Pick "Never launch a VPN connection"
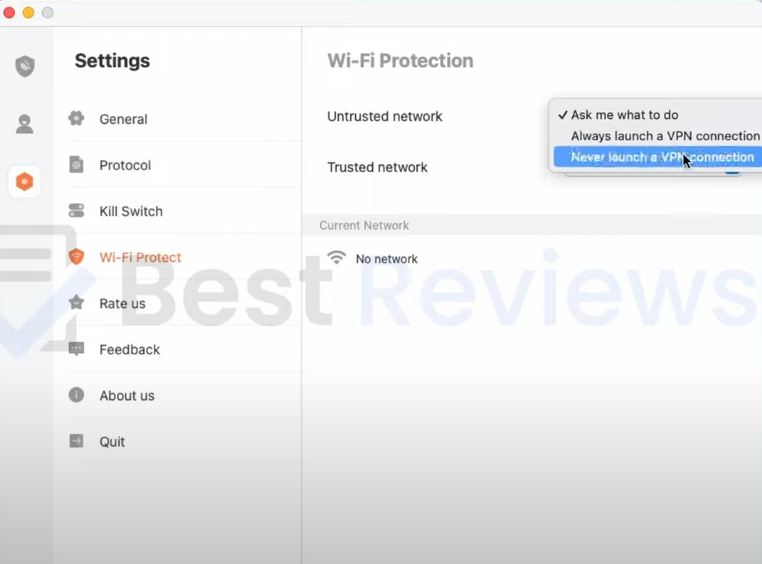Image resolution: width=762 pixels, height=564 pixels. [x=661, y=157]
